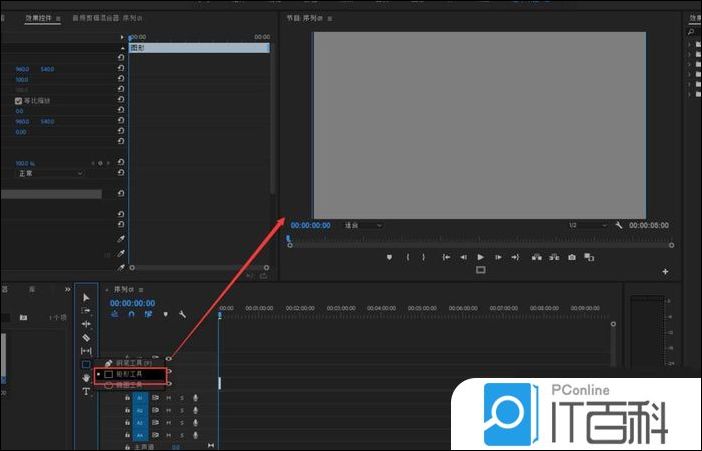The image size is (702, 451).
Task: Click Export Frame camera icon
Action: coord(572,257)
